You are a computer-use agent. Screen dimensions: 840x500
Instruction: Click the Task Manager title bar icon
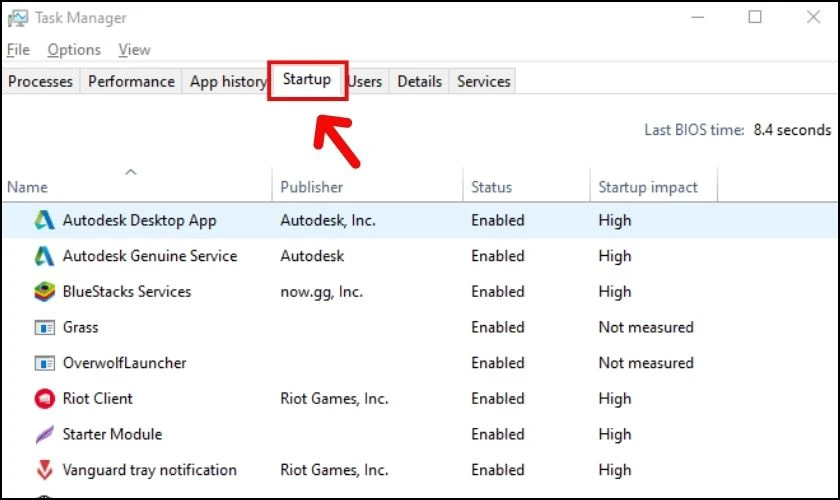(17, 18)
